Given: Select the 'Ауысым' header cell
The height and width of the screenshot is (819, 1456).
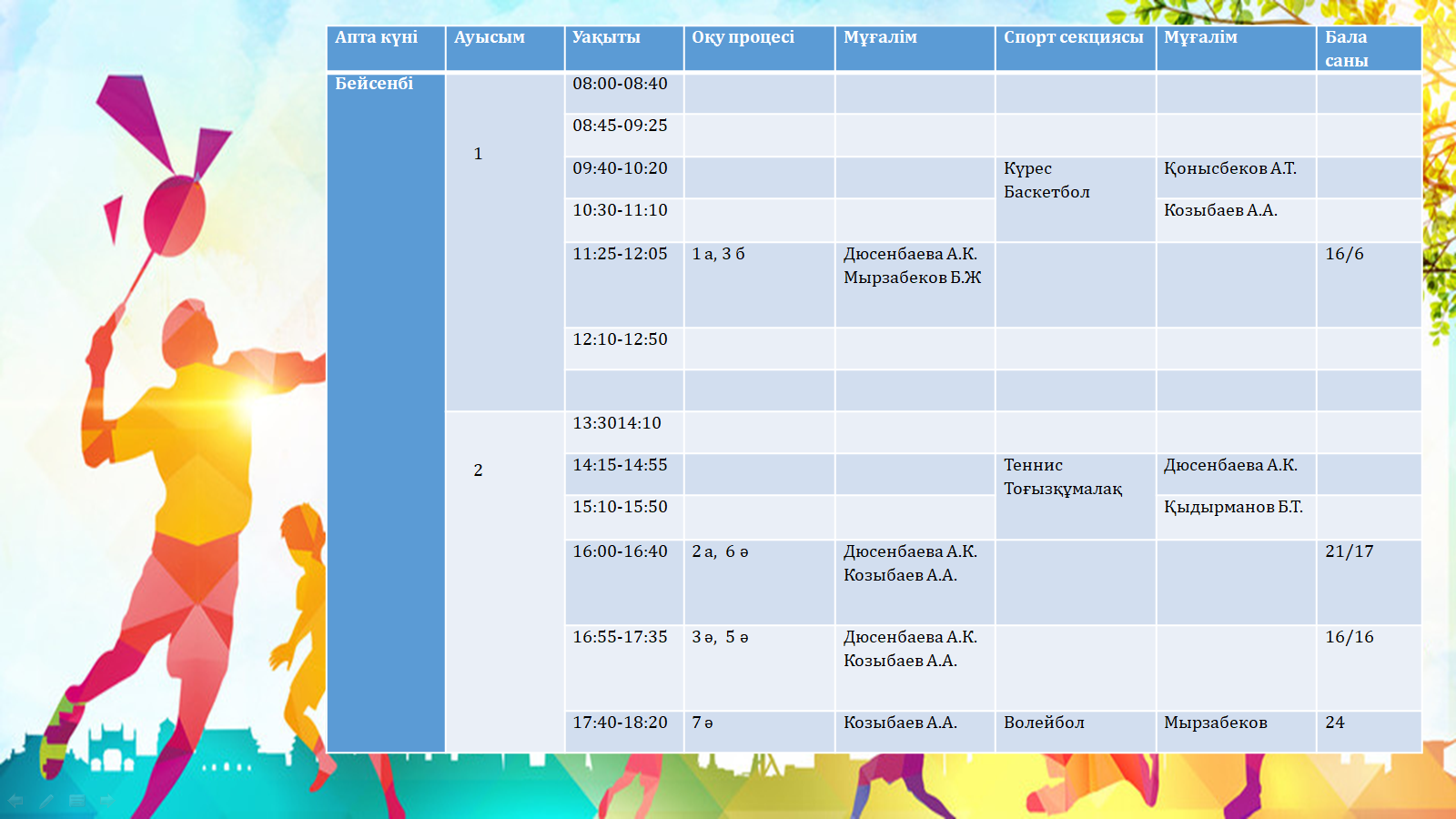Looking at the screenshot, I should pos(505,48).
